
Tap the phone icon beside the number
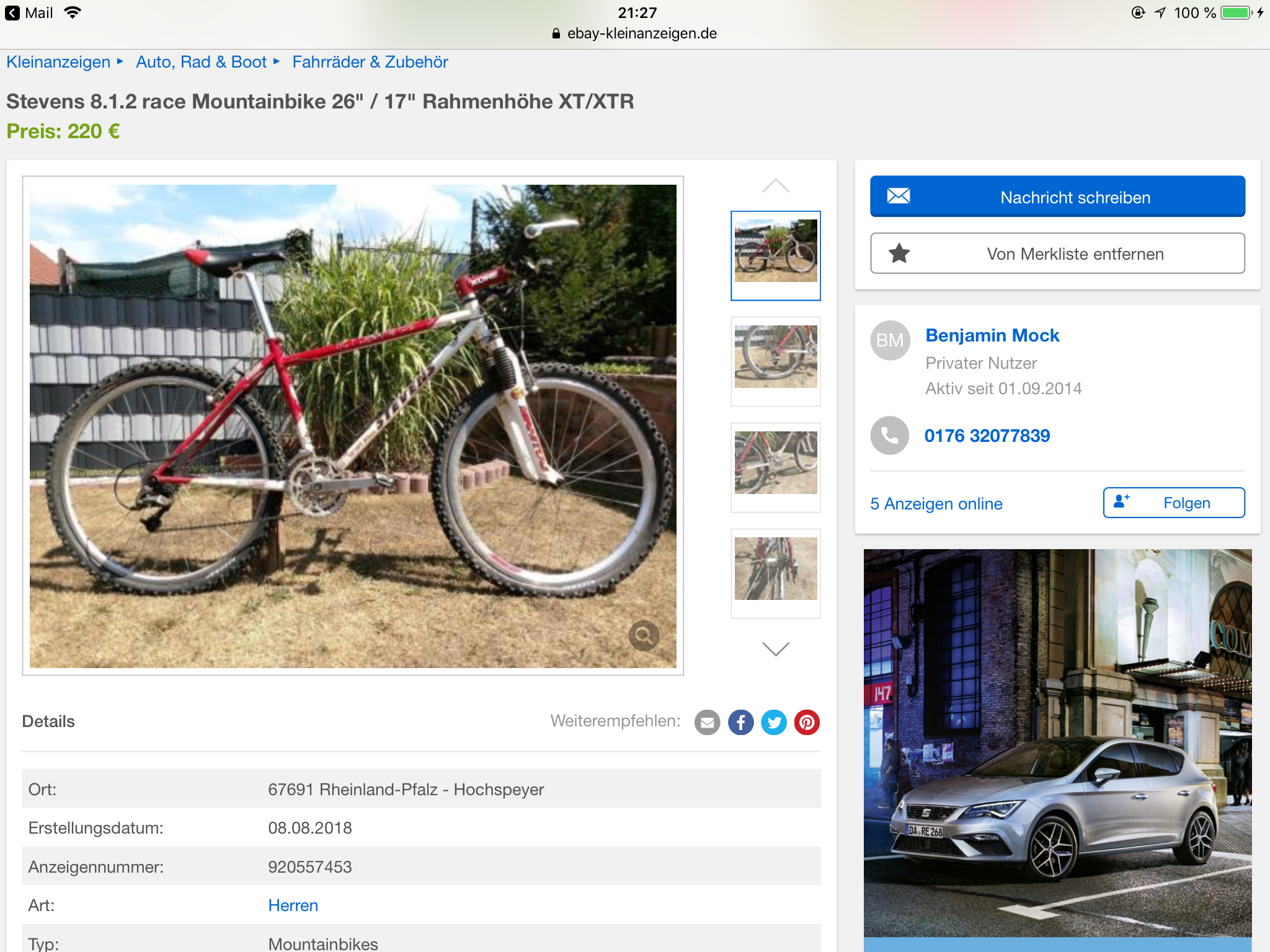click(x=889, y=435)
